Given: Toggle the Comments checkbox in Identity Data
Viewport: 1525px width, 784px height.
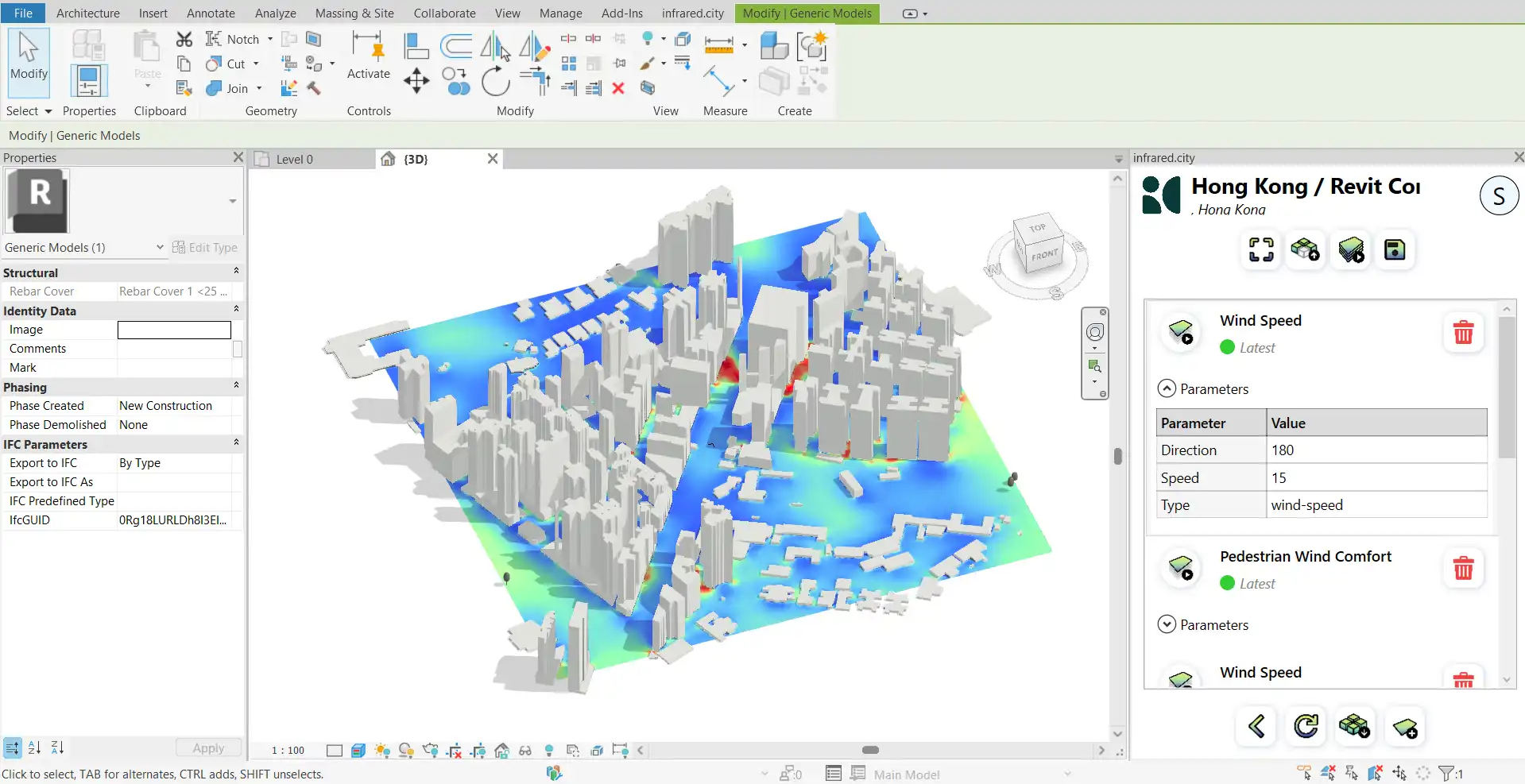Looking at the screenshot, I should [237, 349].
